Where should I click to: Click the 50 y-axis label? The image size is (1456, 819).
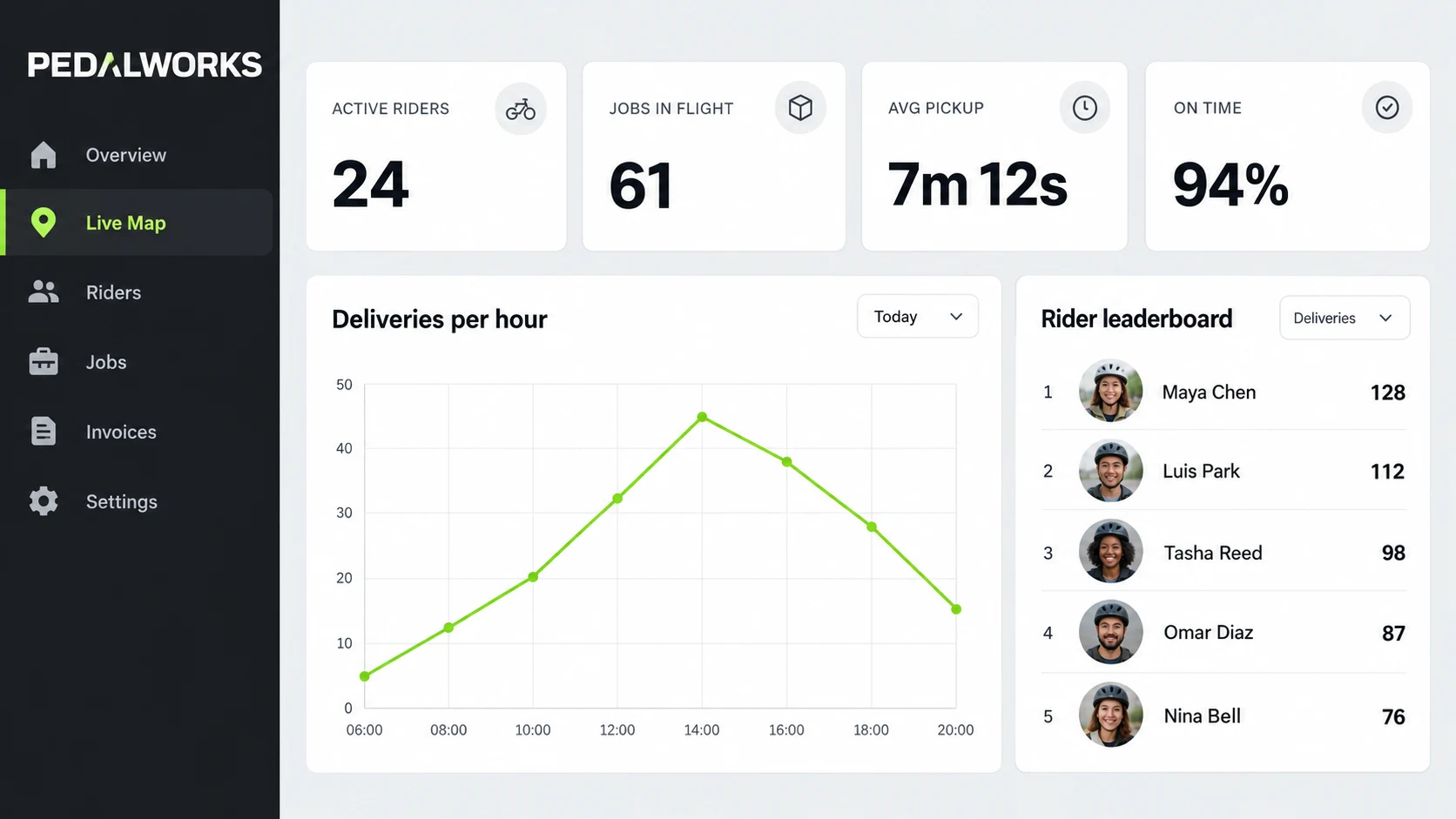pos(344,385)
